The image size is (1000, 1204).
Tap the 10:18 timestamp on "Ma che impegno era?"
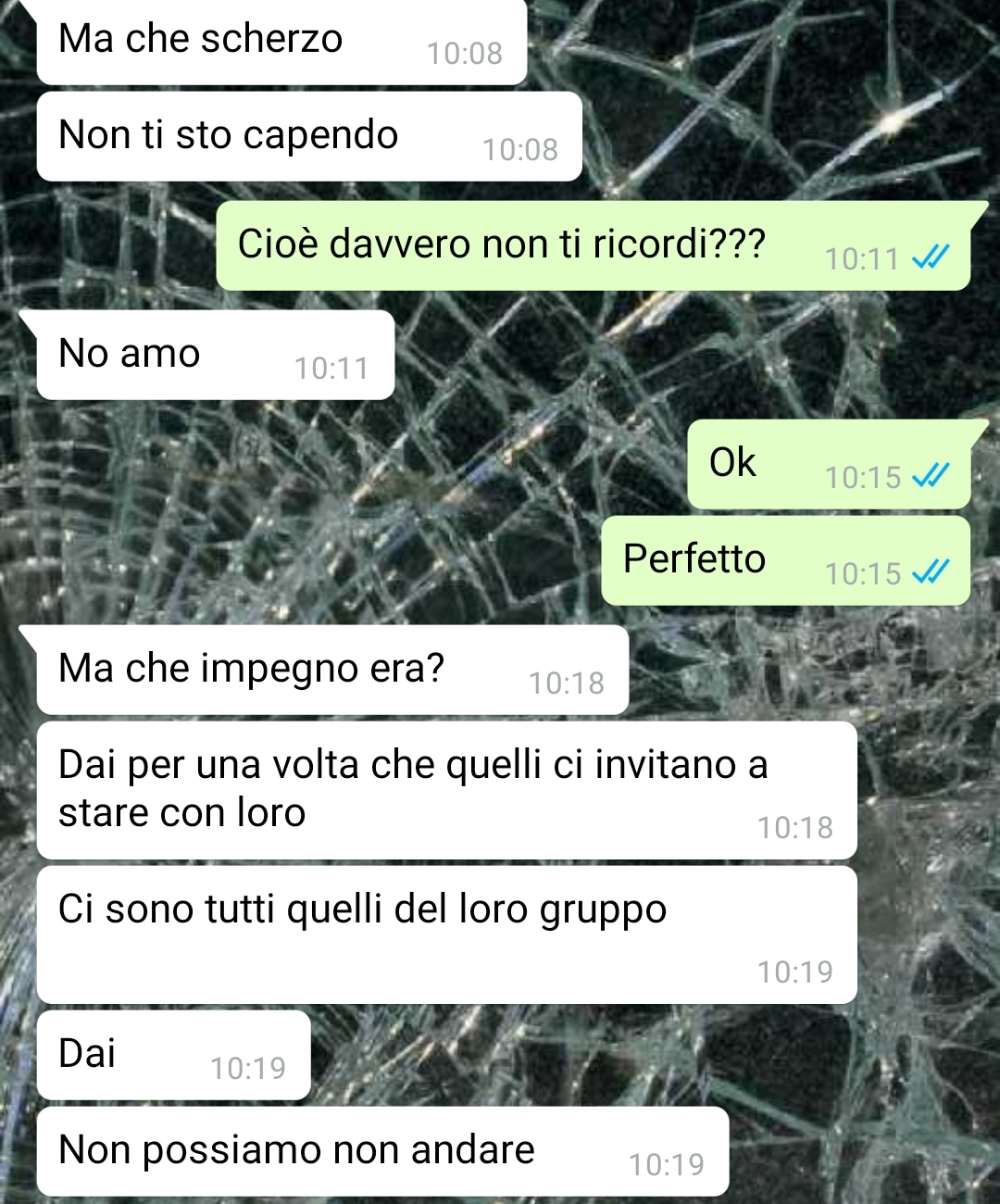(566, 684)
